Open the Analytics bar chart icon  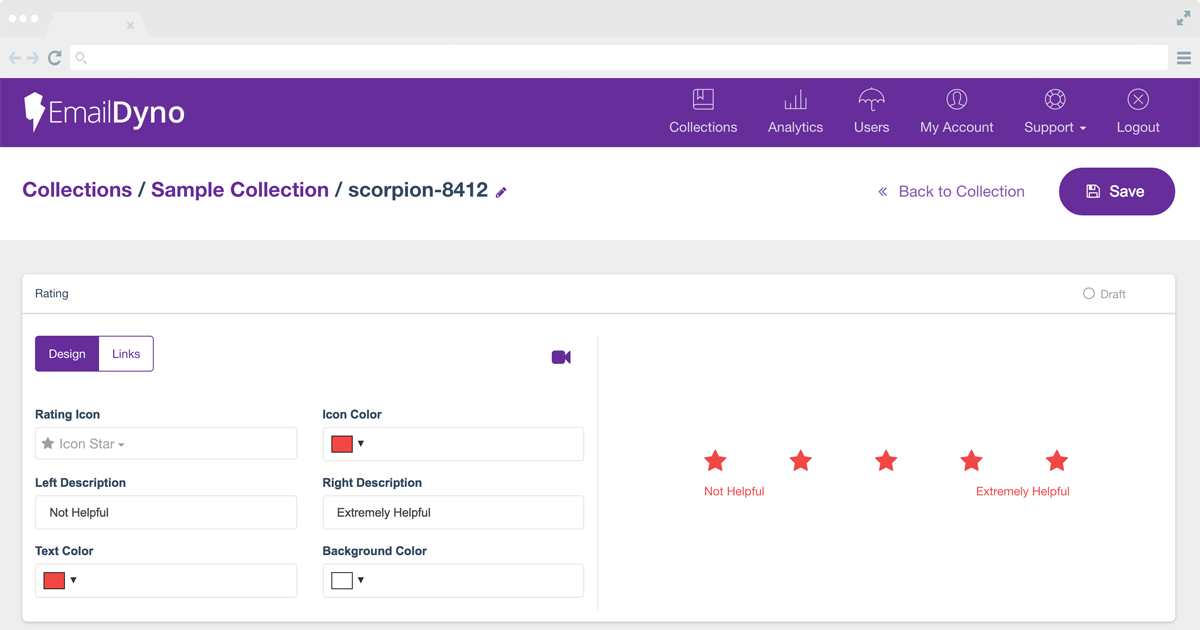point(795,100)
